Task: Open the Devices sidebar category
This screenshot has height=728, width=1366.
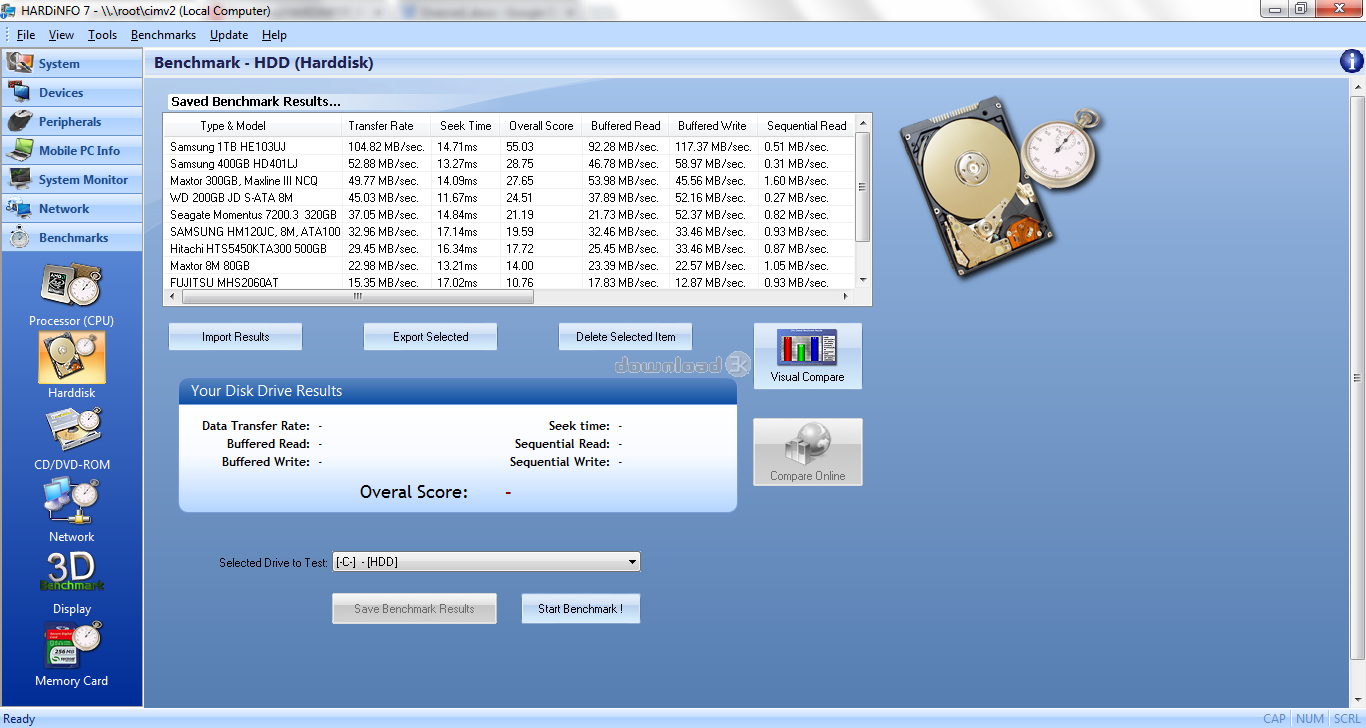Action: click(72, 93)
